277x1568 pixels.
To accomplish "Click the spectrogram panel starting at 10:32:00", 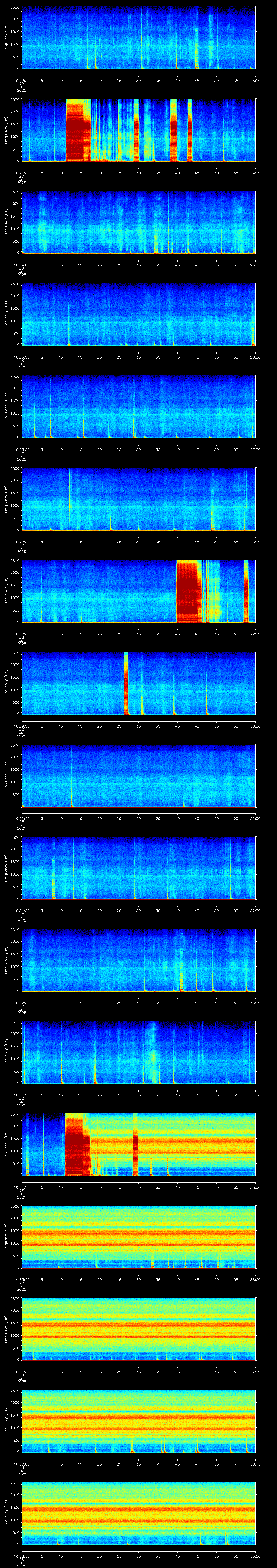I will tap(139, 960).
